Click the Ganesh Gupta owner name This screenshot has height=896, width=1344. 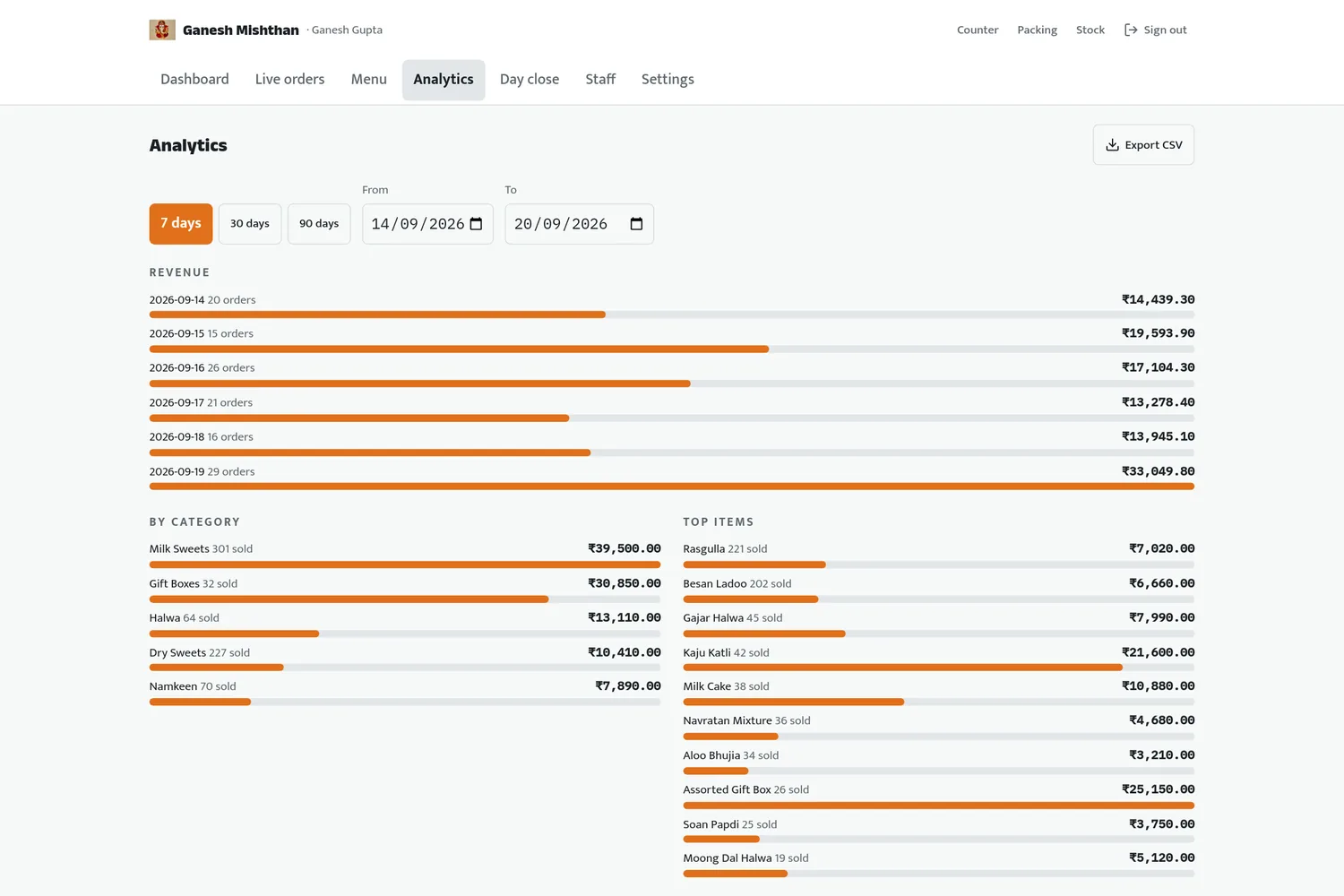click(x=347, y=30)
